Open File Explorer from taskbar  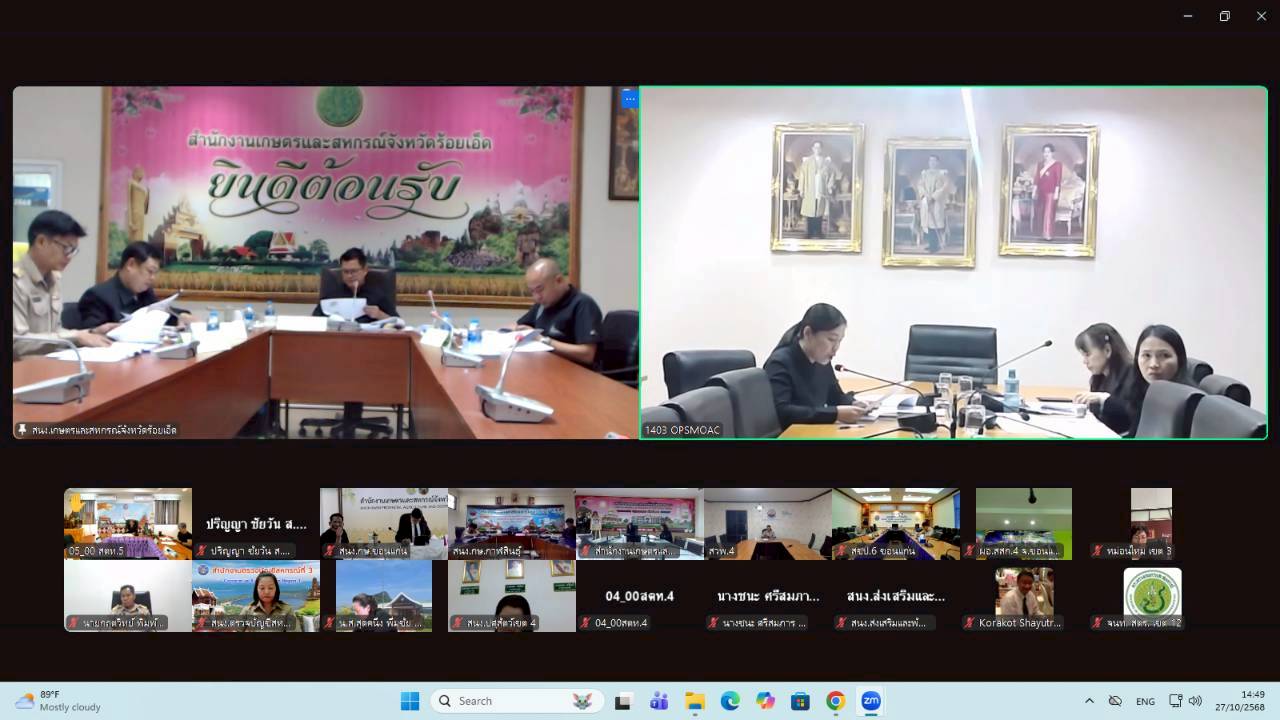(x=695, y=701)
